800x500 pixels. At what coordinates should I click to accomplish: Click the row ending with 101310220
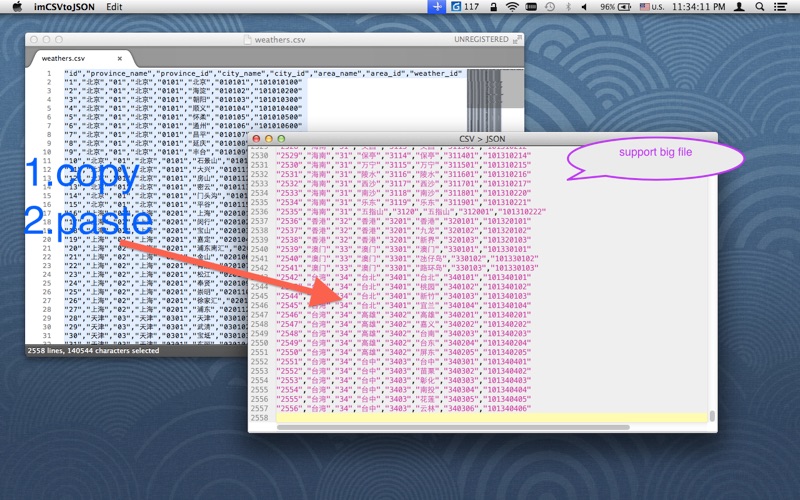(x=404, y=193)
